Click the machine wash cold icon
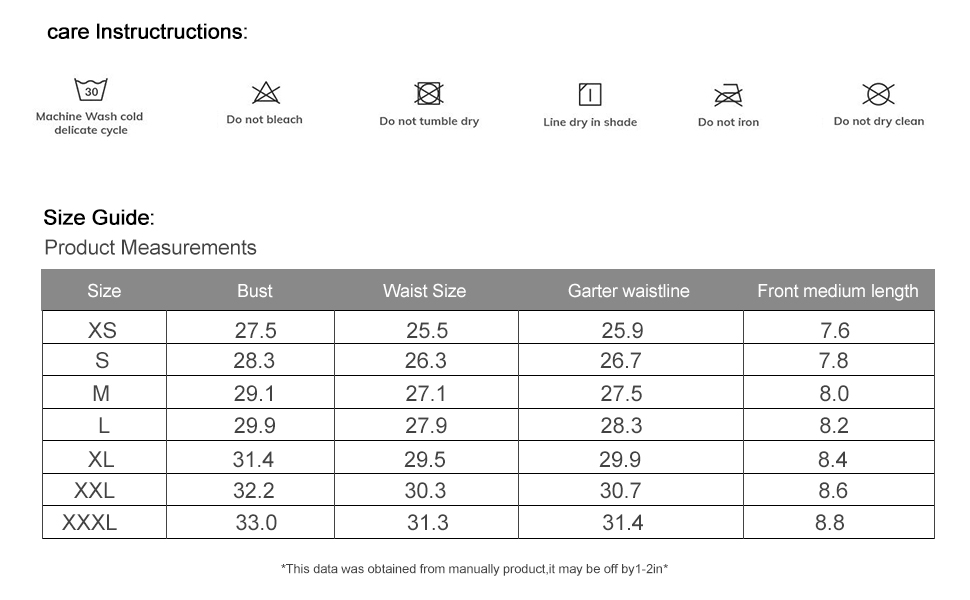Image resolution: width=970 pixels, height=600 pixels. pyautogui.click(x=91, y=91)
